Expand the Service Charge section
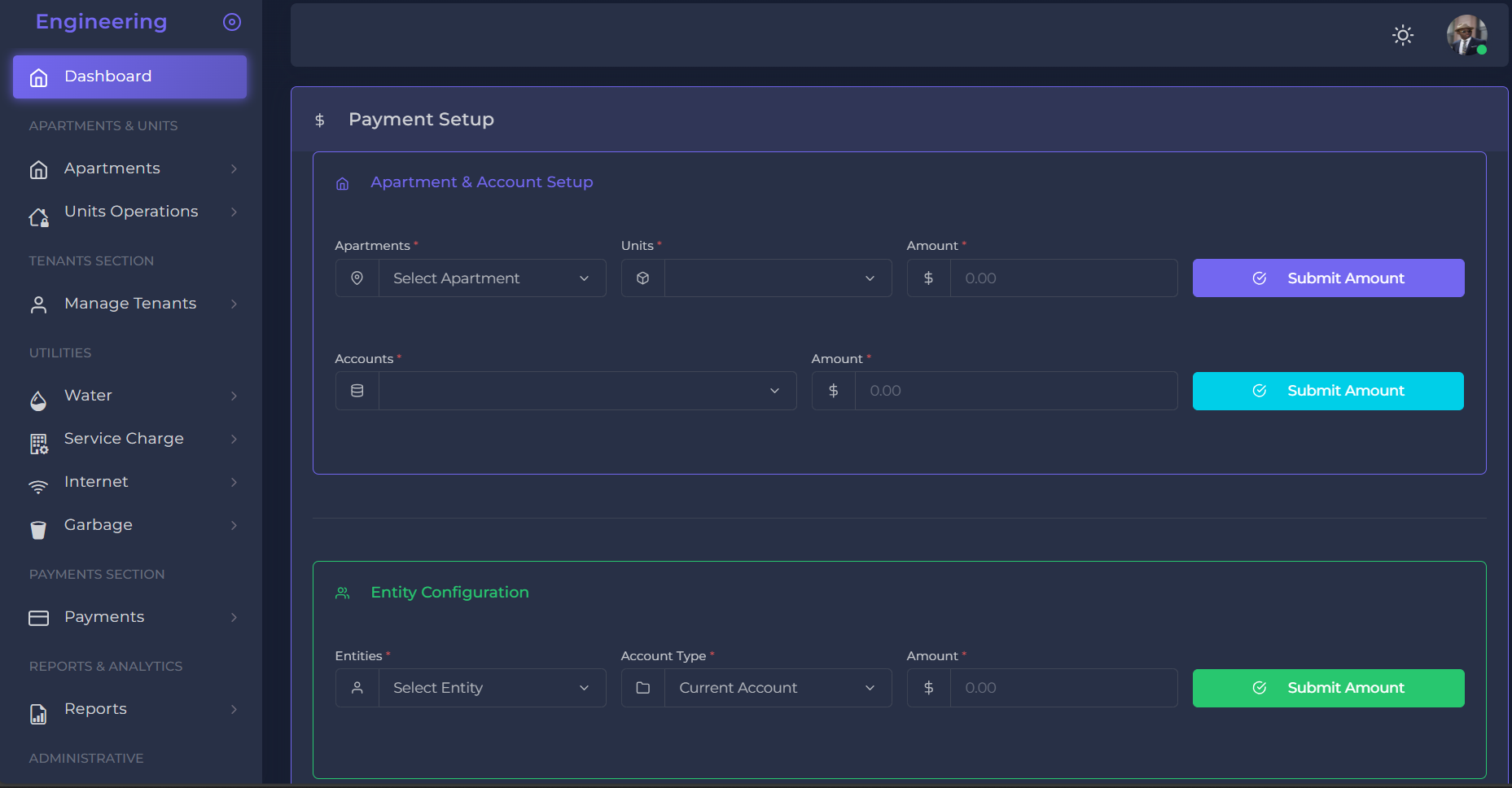Image resolution: width=1512 pixels, height=788 pixels. tap(123, 438)
